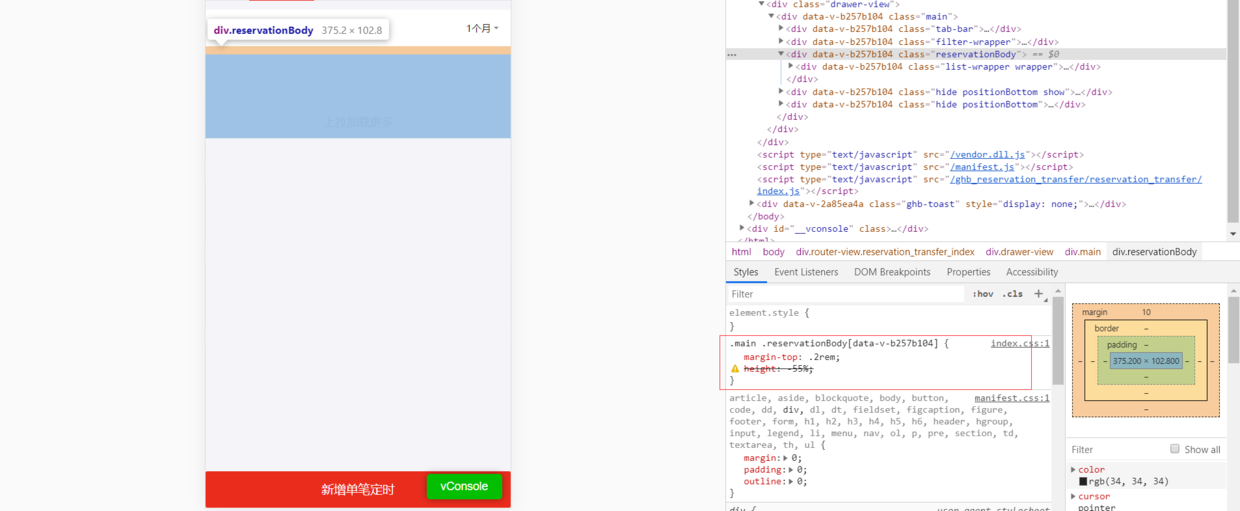The image size is (1240, 511).
Task: Expand the outline shorthand property arrow
Action: coord(791,482)
